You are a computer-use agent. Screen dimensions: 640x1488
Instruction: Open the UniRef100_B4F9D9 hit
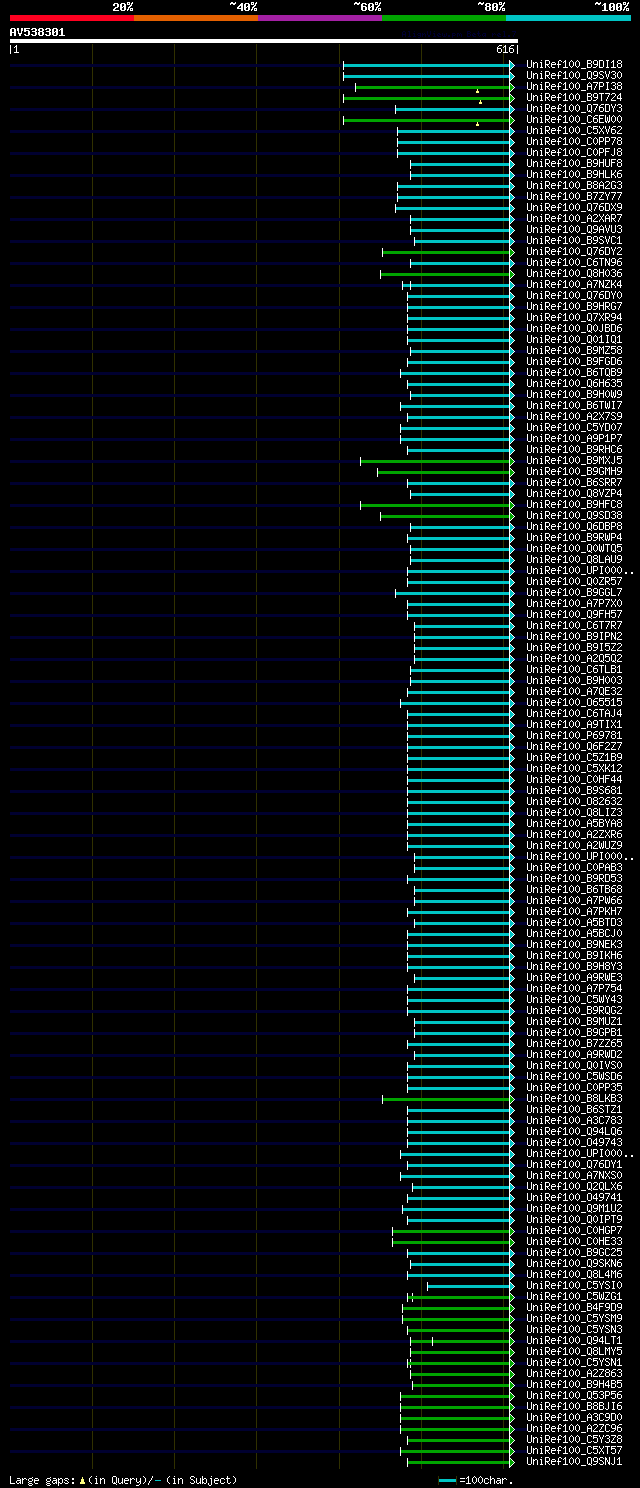(x=574, y=1307)
